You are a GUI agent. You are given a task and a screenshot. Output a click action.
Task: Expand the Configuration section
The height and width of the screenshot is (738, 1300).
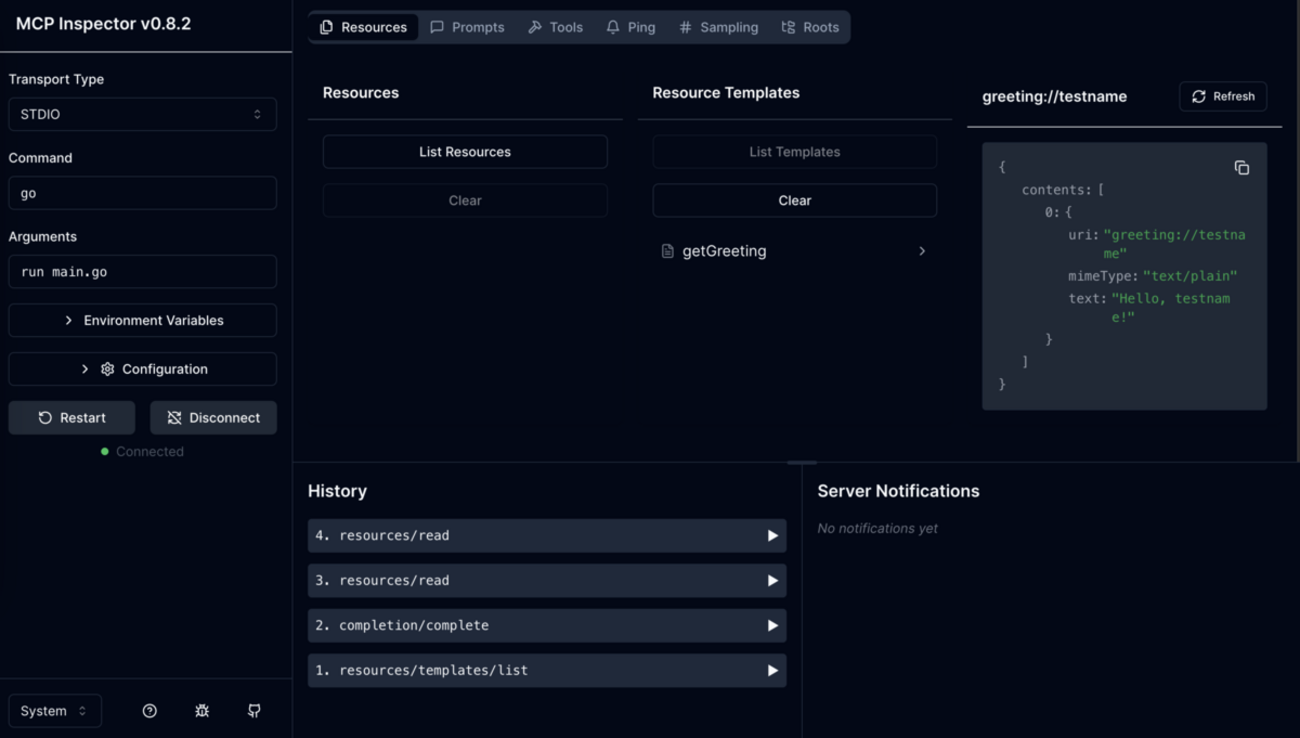142,369
